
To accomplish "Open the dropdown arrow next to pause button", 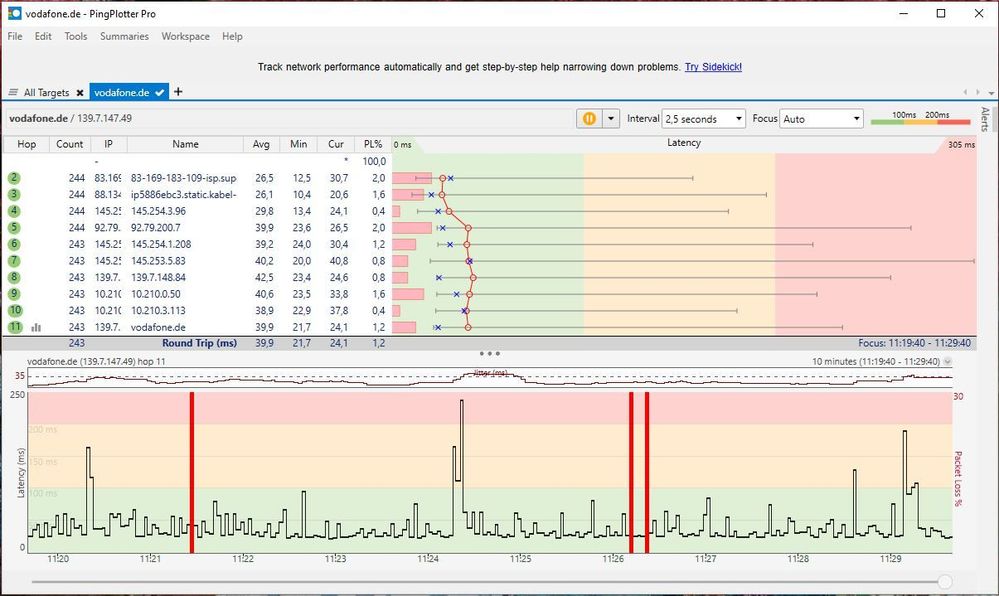I will coord(611,118).
